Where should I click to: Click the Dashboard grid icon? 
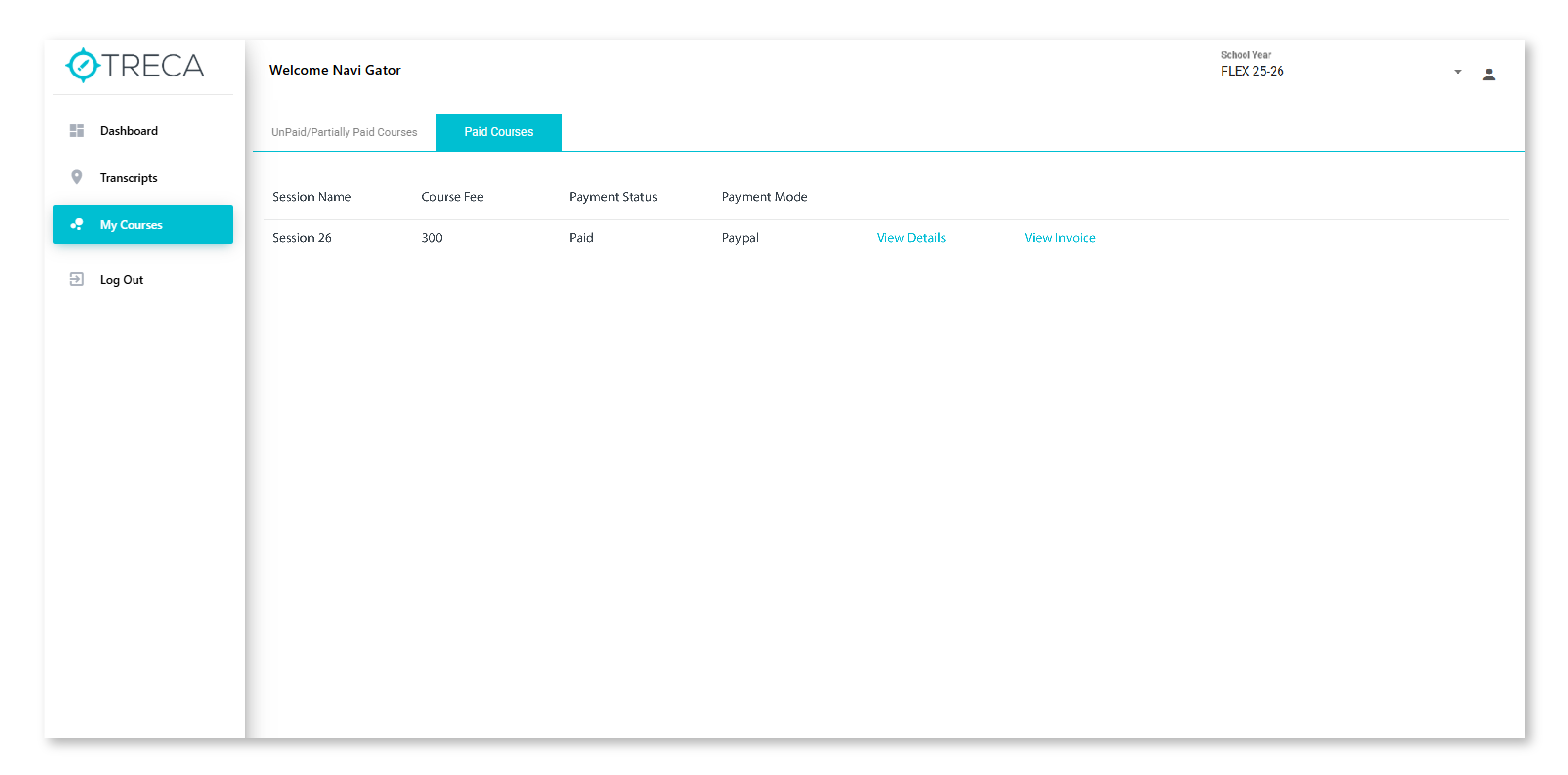pyautogui.click(x=77, y=130)
